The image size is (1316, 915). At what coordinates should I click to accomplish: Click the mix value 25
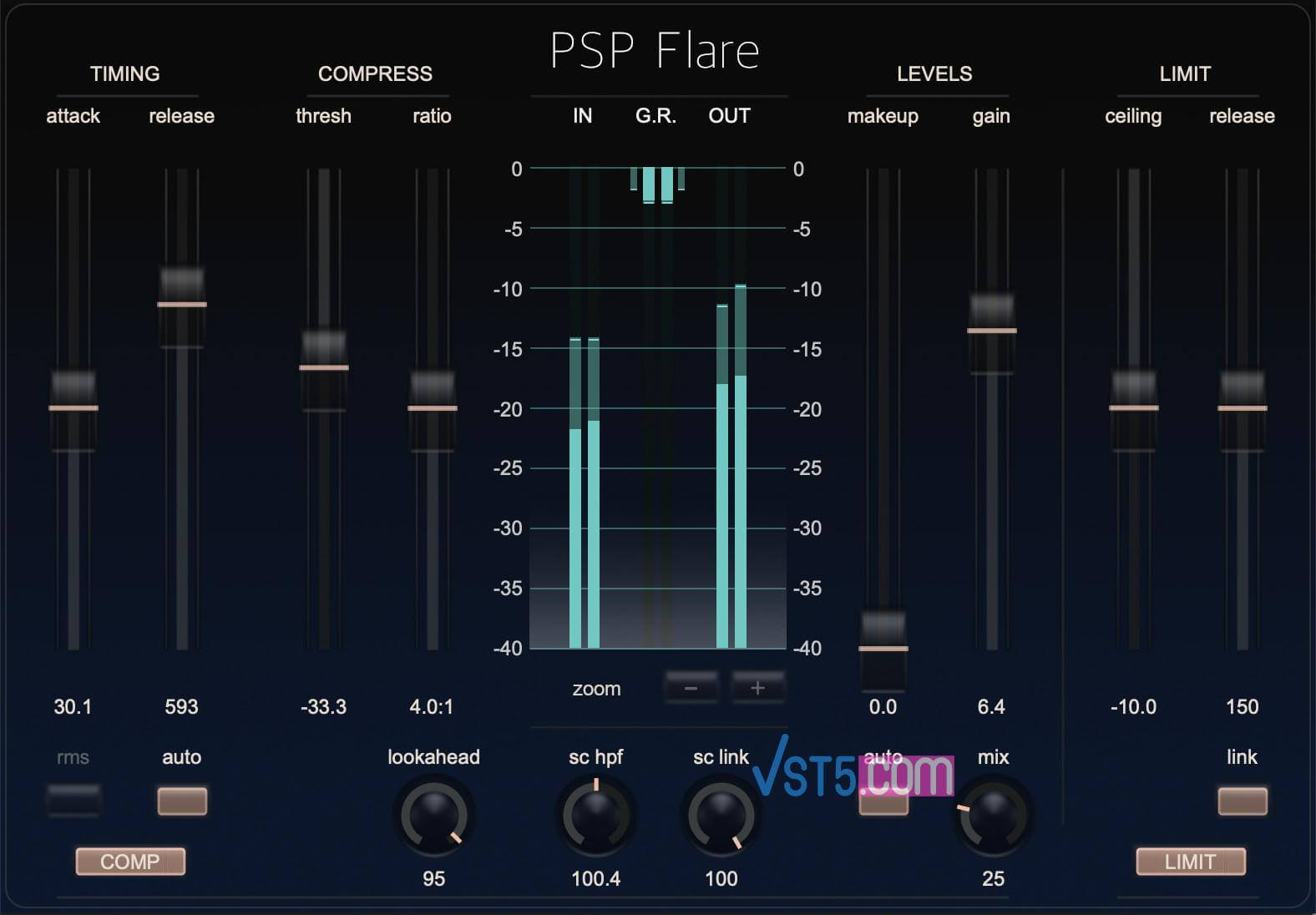[993, 879]
